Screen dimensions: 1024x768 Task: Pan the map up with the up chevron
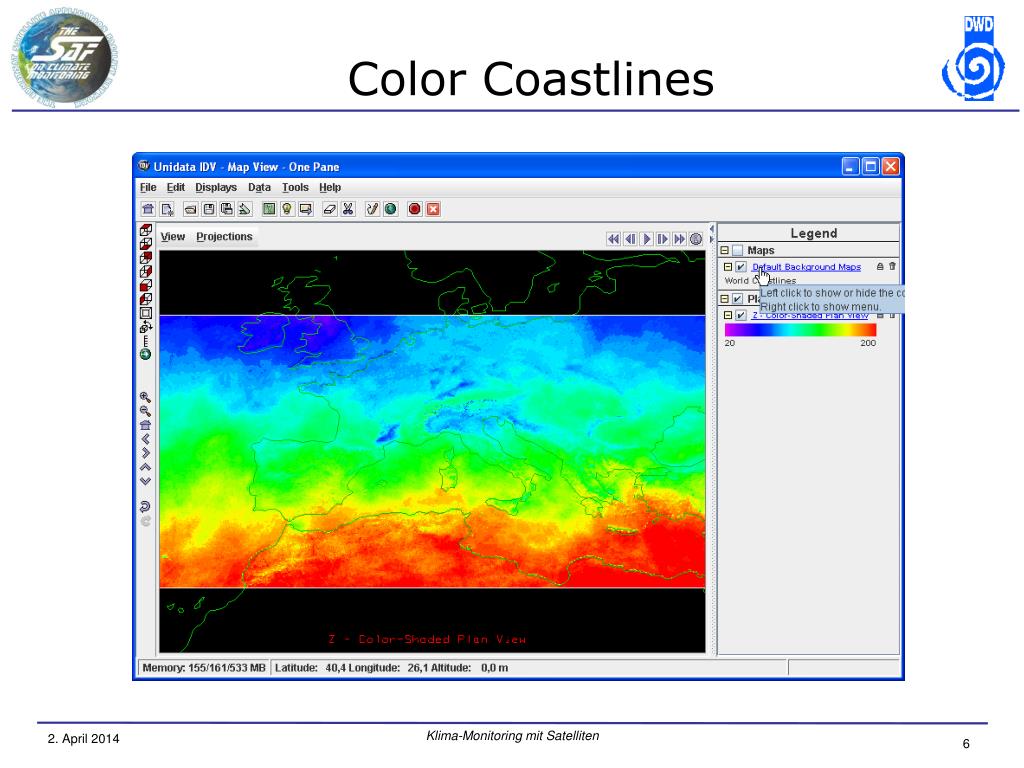pyautogui.click(x=146, y=467)
